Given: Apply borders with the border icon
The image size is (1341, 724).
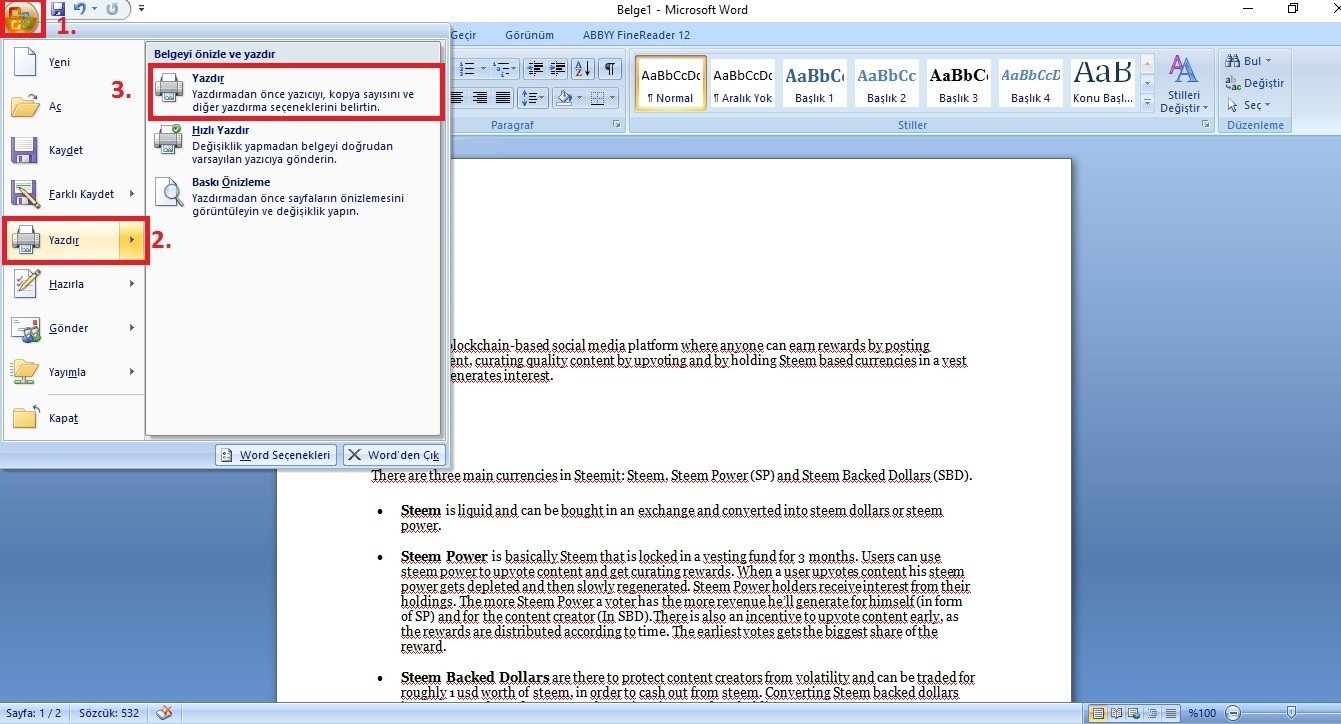Looking at the screenshot, I should [598, 97].
